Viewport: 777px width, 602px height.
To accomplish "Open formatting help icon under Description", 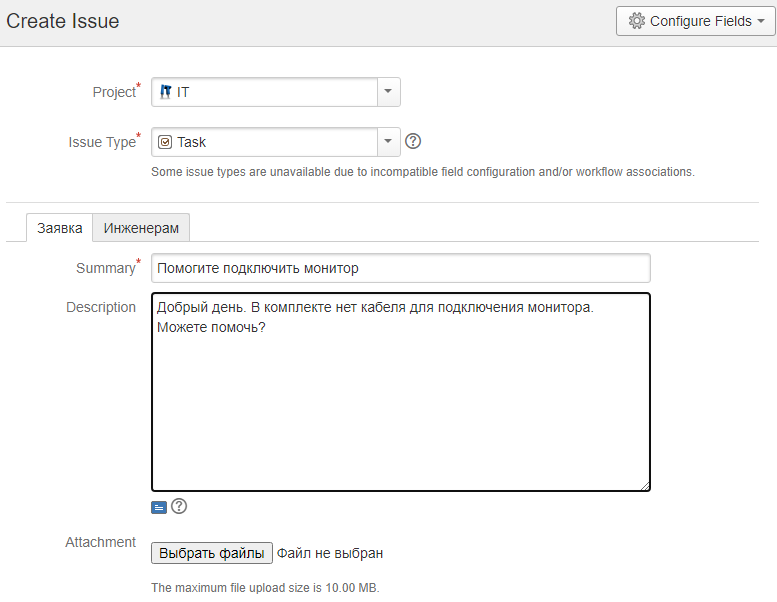I will 179,506.
